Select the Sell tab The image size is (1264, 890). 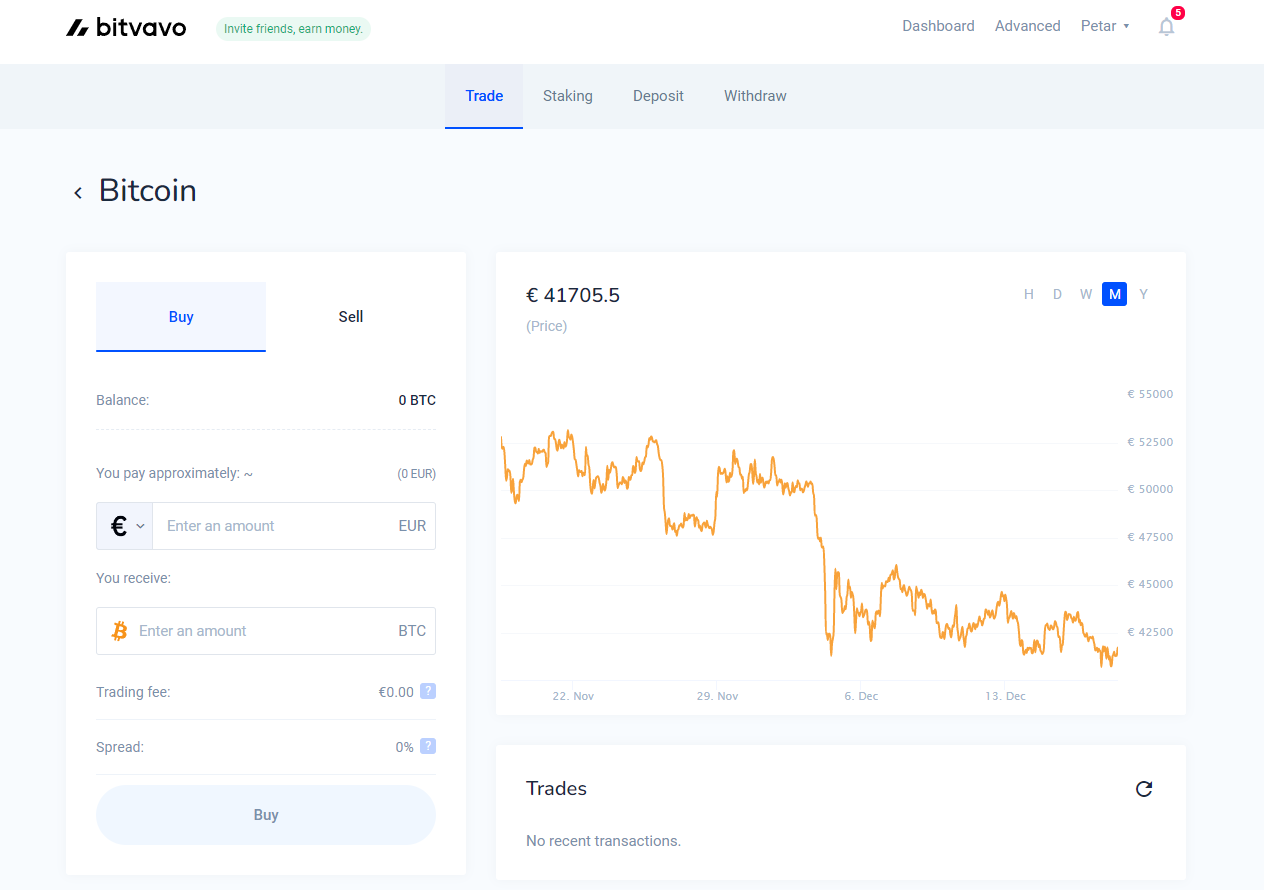click(x=351, y=317)
